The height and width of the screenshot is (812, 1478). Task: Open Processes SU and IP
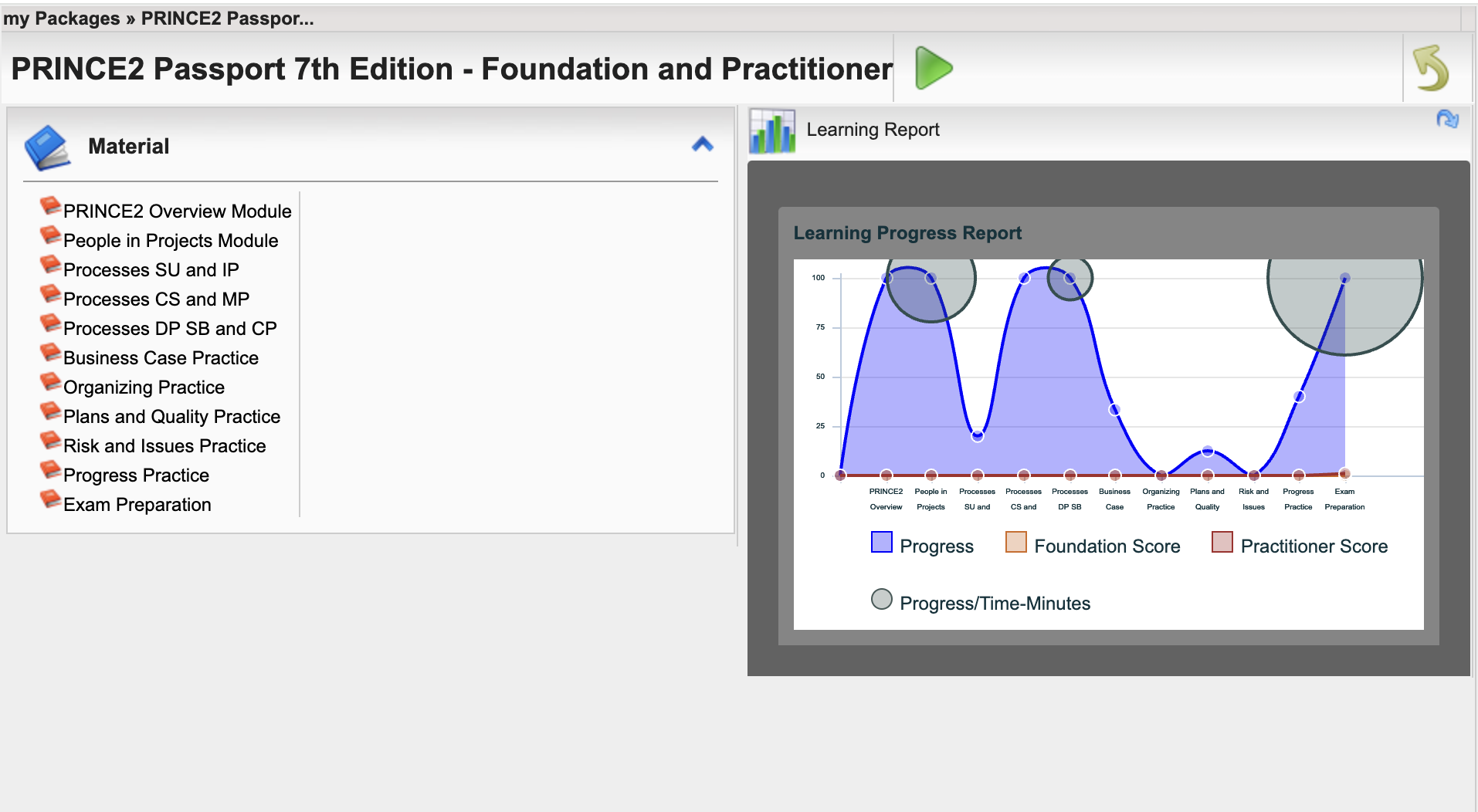point(151,270)
